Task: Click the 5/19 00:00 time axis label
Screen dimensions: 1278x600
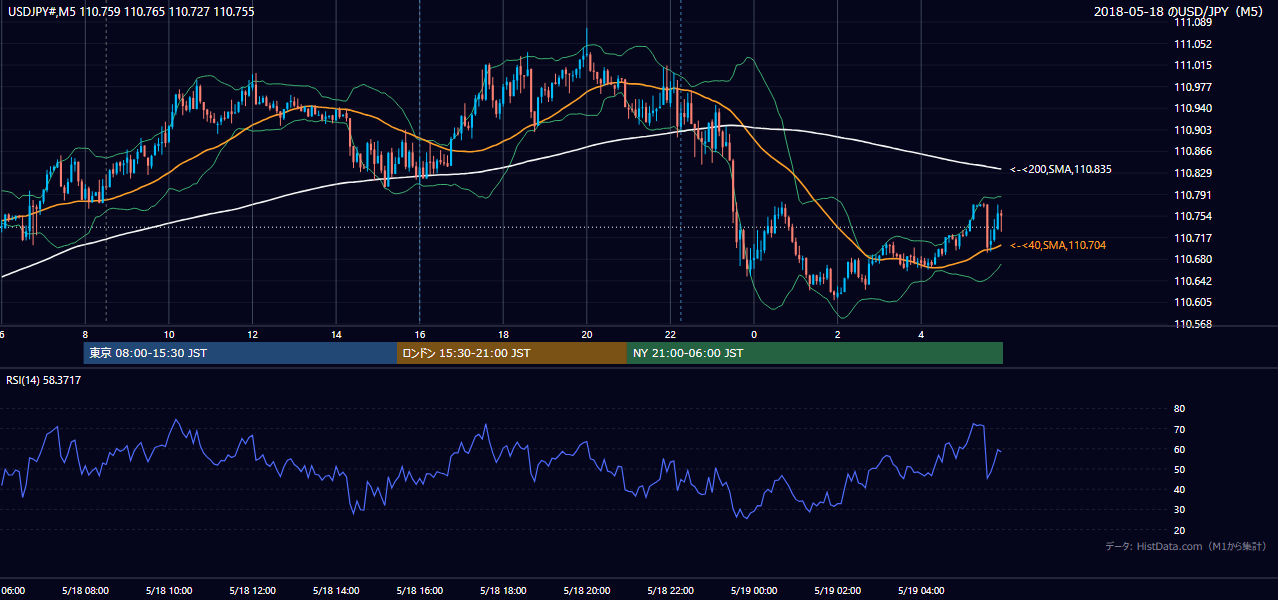Action: [x=754, y=591]
